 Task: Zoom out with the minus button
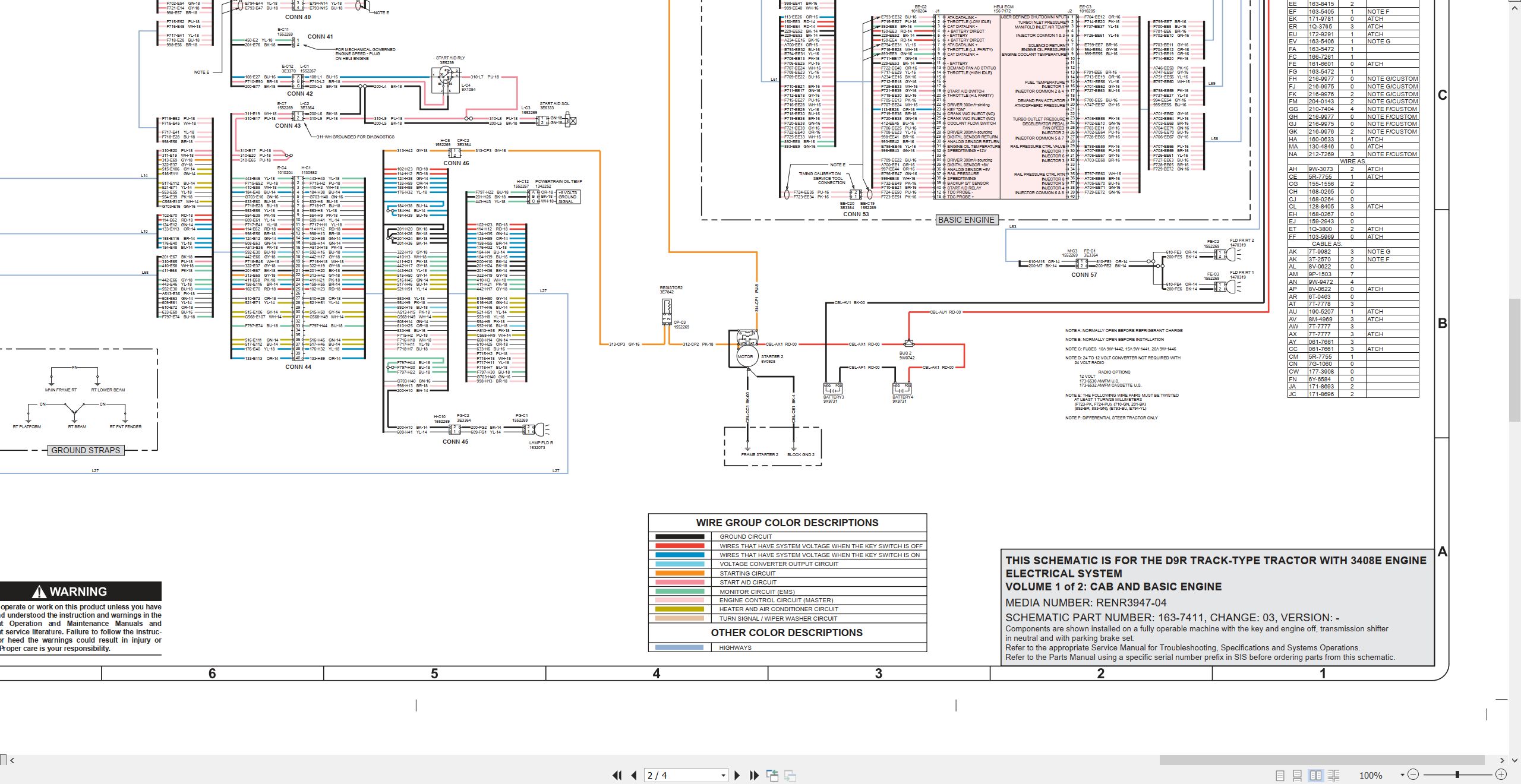click(x=1413, y=774)
